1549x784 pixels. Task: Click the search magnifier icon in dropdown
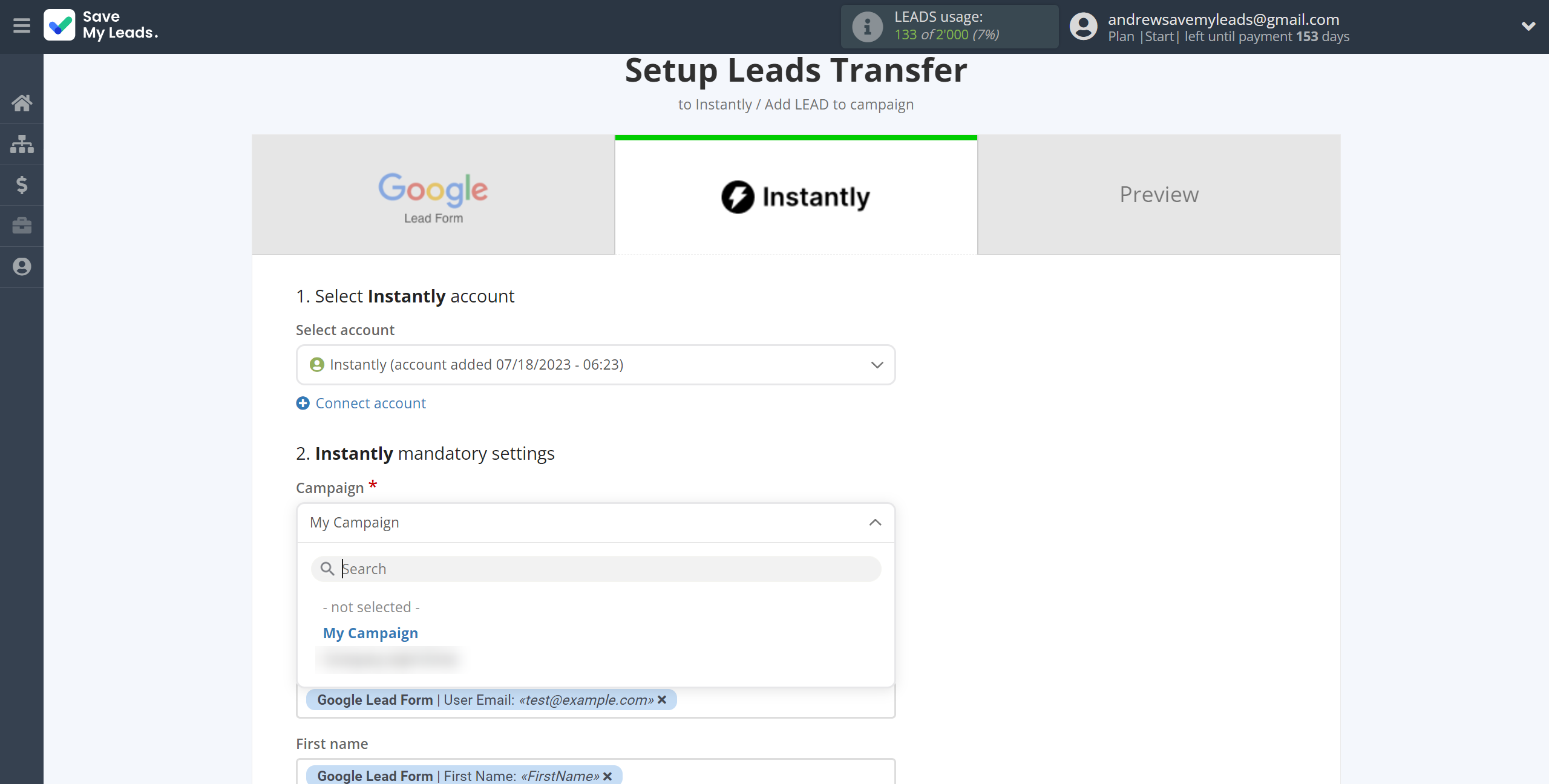(x=327, y=569)
